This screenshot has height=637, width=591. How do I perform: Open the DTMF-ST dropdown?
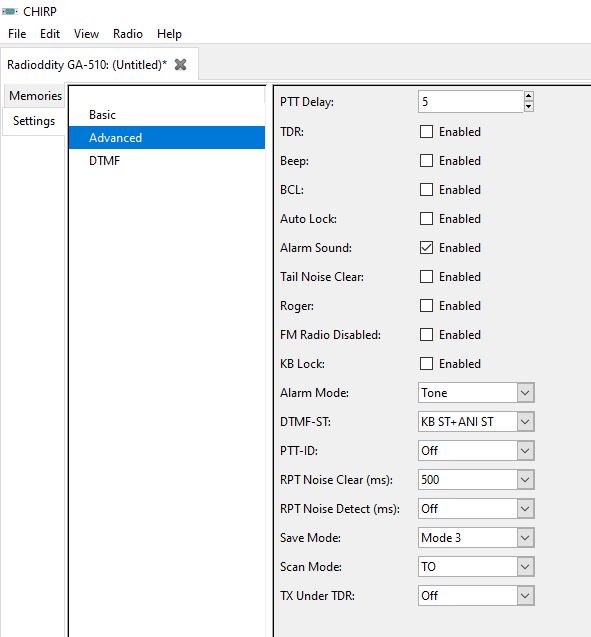pyautogui.click(x=476, y=422)
